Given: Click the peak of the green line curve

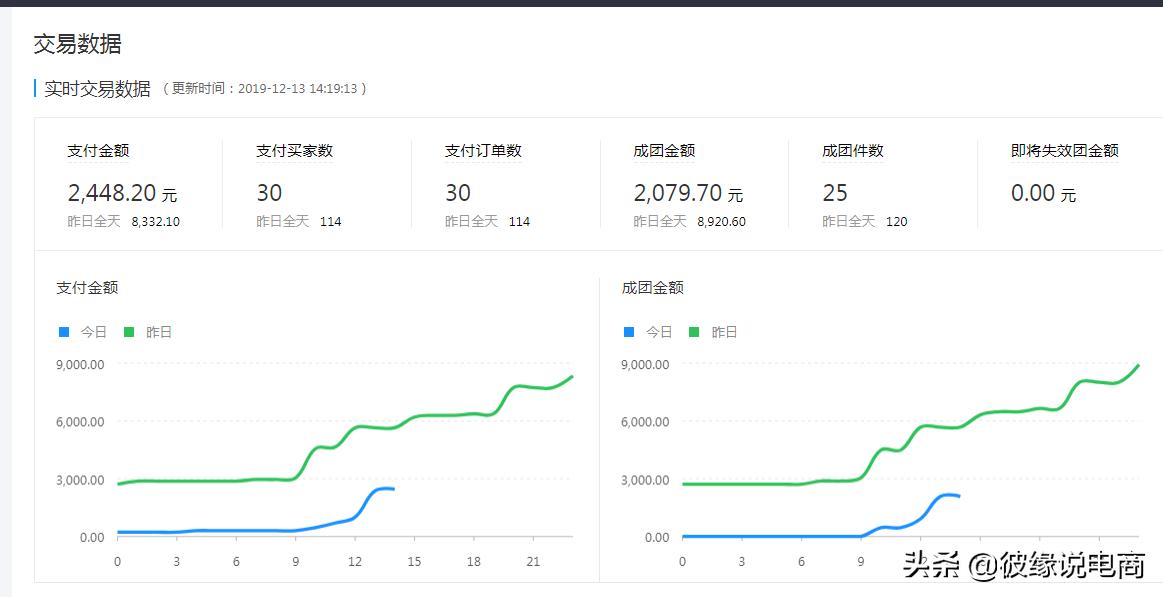Looking at the screenshot, I should [570, 378].
